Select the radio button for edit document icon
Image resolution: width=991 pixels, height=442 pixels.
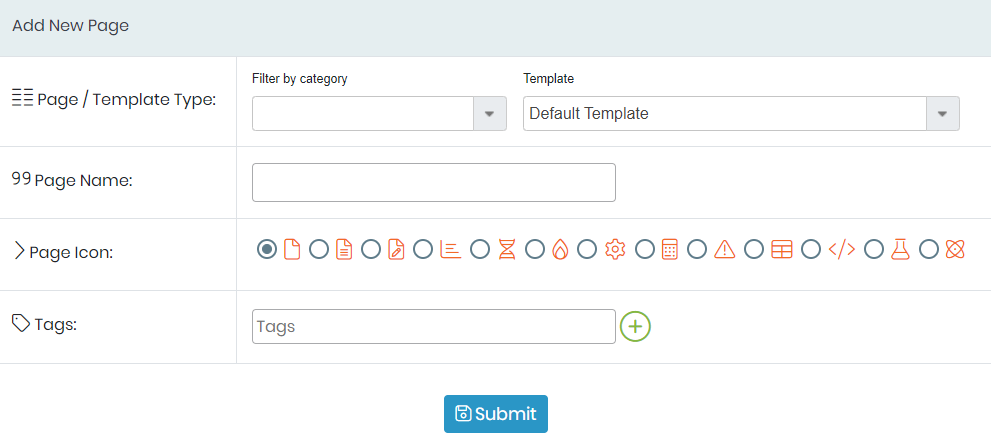click(371, 249)
